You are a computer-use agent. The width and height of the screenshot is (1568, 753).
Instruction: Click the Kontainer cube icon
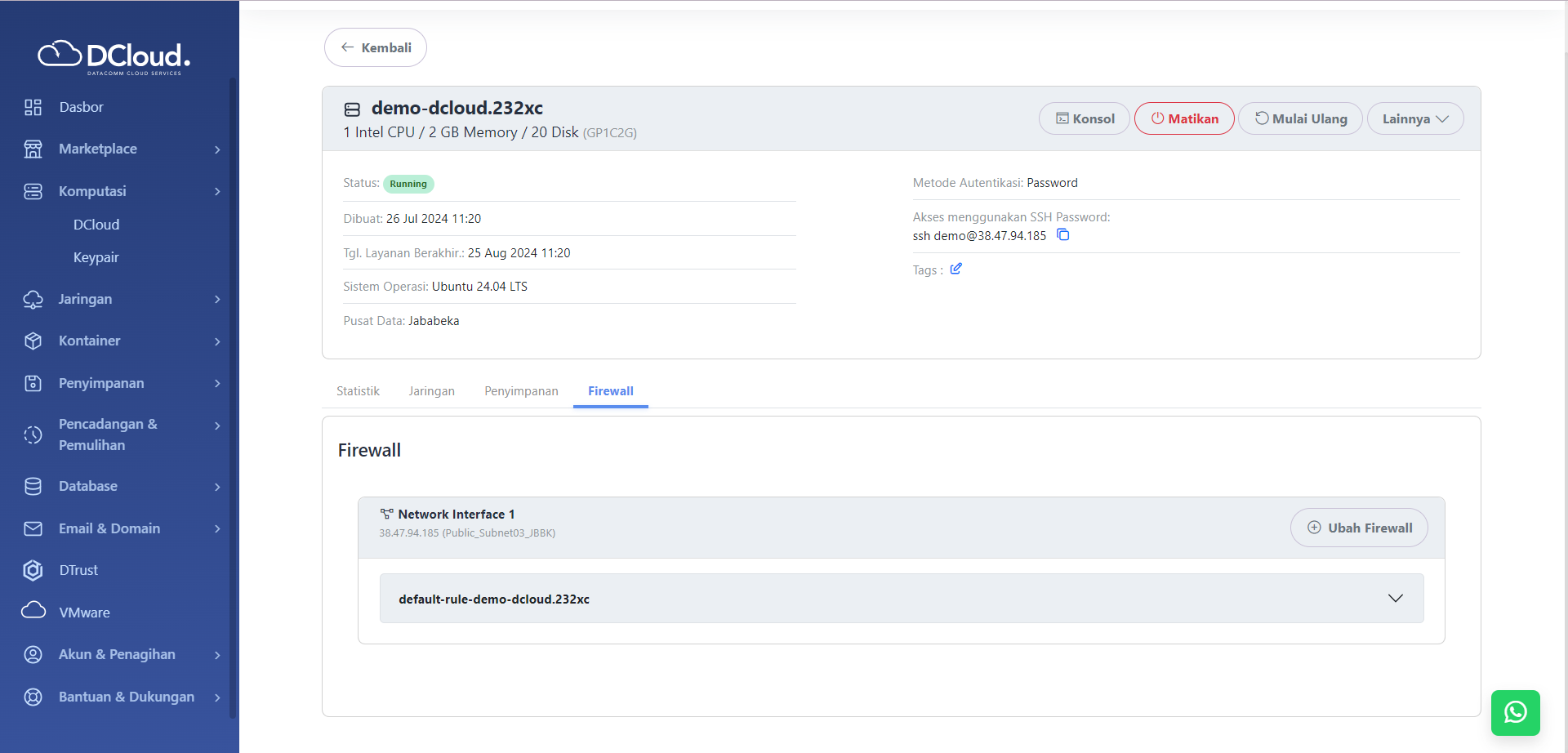33,341
